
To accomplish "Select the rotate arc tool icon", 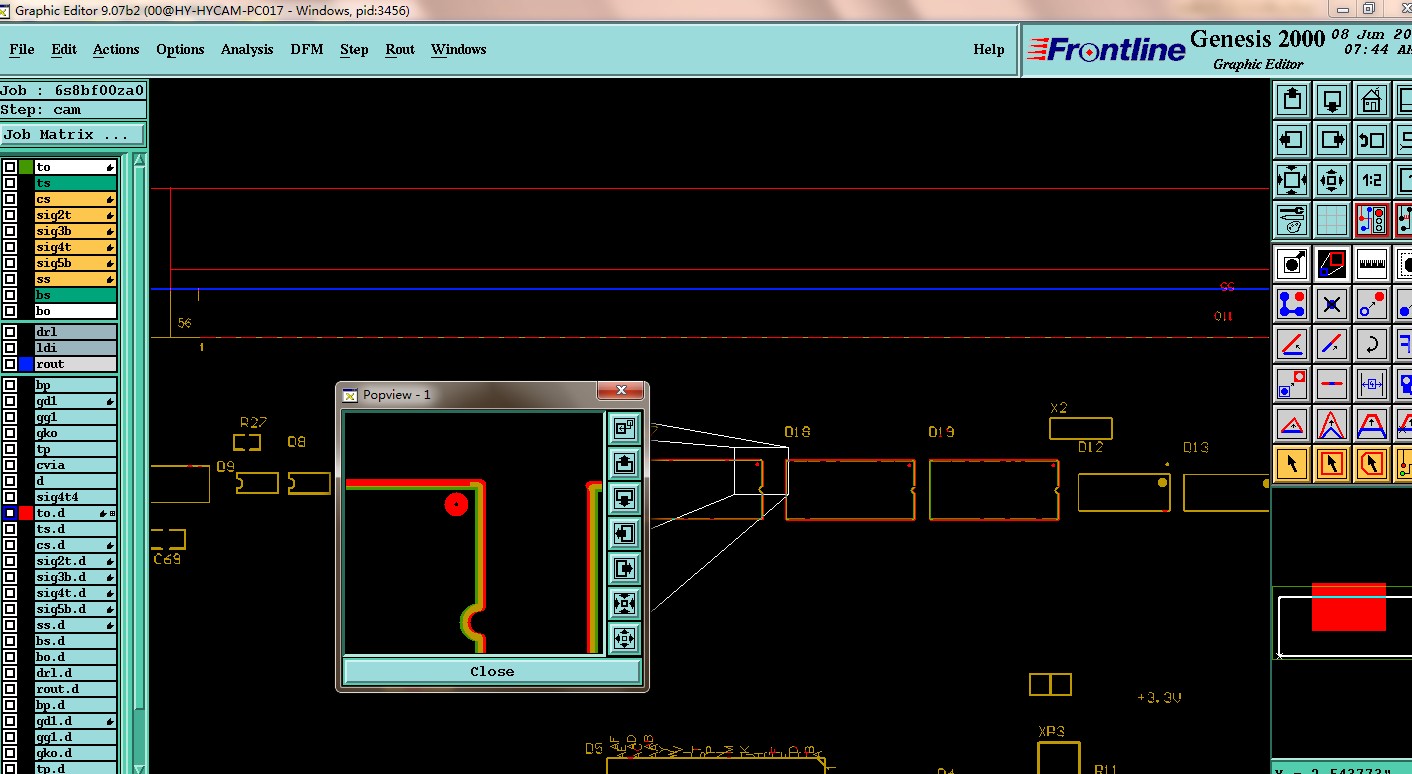I will coord(1371,345).
